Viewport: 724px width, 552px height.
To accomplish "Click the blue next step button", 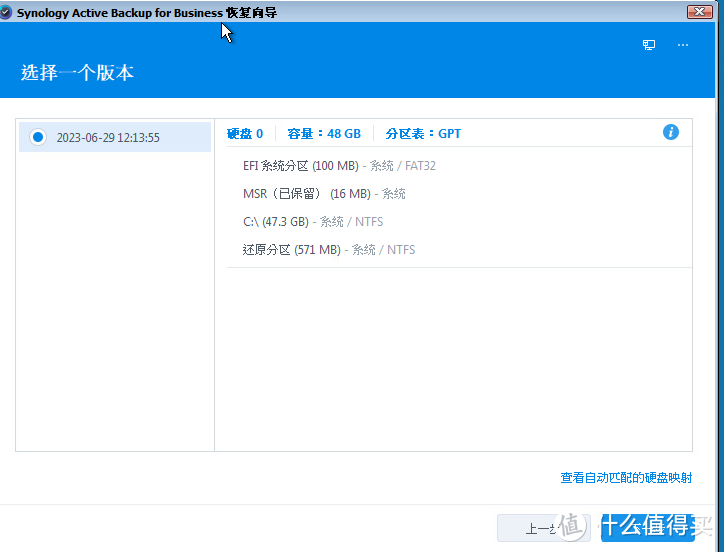I will [647, 528].
